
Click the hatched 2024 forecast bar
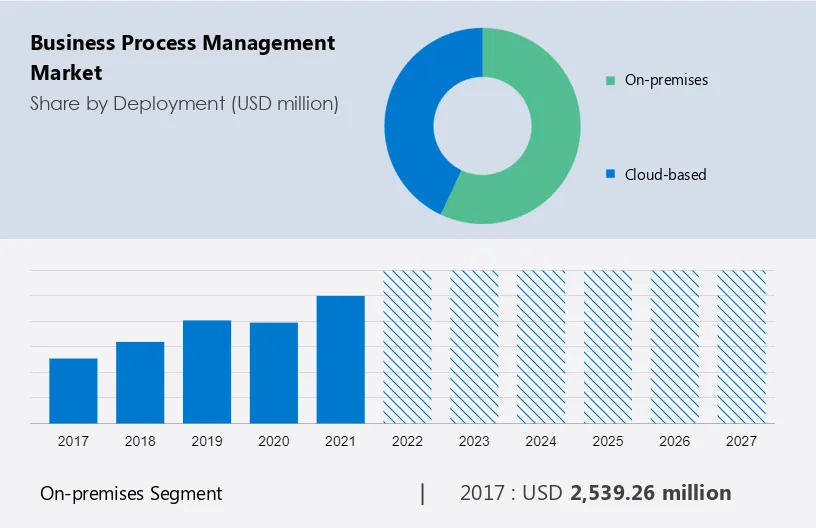tap(541, 347)
